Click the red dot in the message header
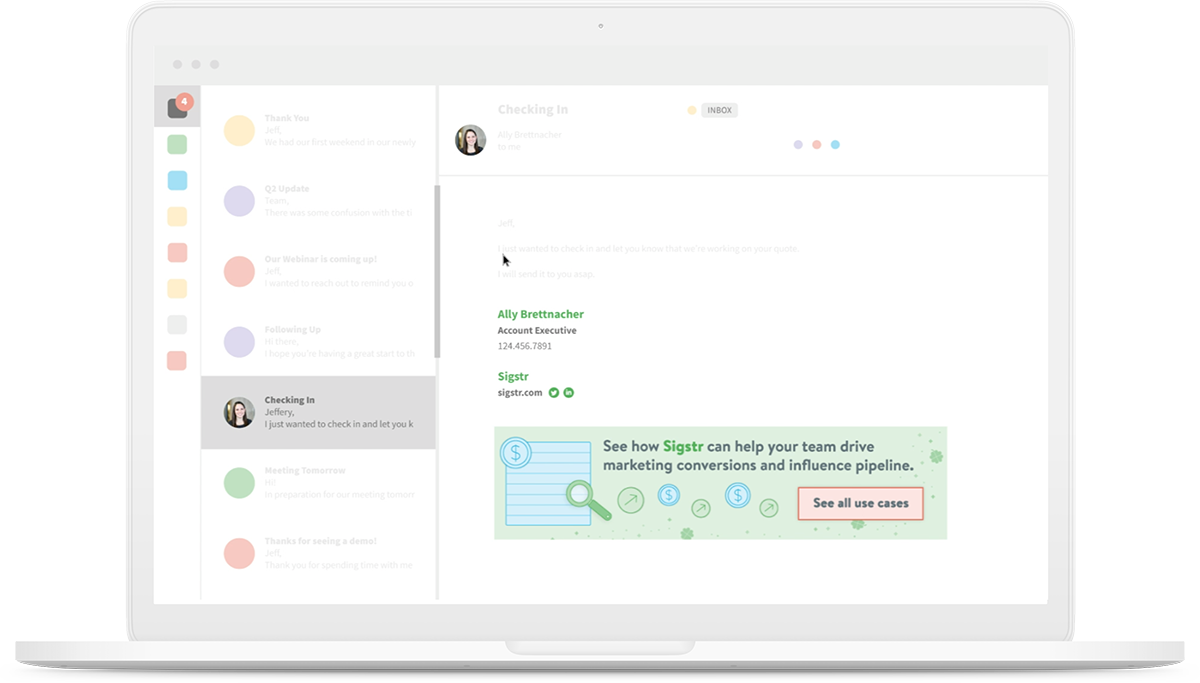The height and width of the screenshot is (683, 1200). tap(817, 145)
